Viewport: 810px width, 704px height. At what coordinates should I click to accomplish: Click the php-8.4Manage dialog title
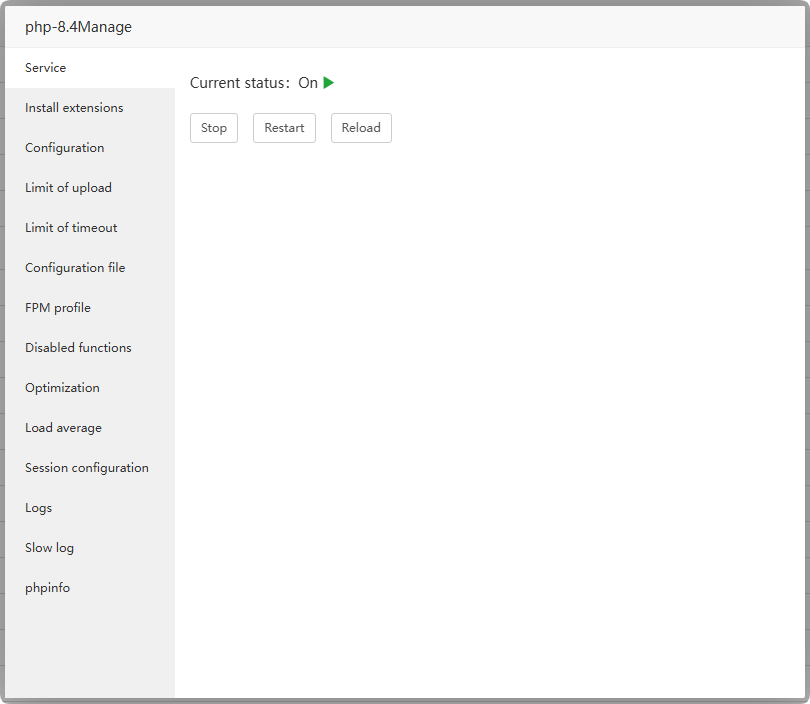pos(78,27)
